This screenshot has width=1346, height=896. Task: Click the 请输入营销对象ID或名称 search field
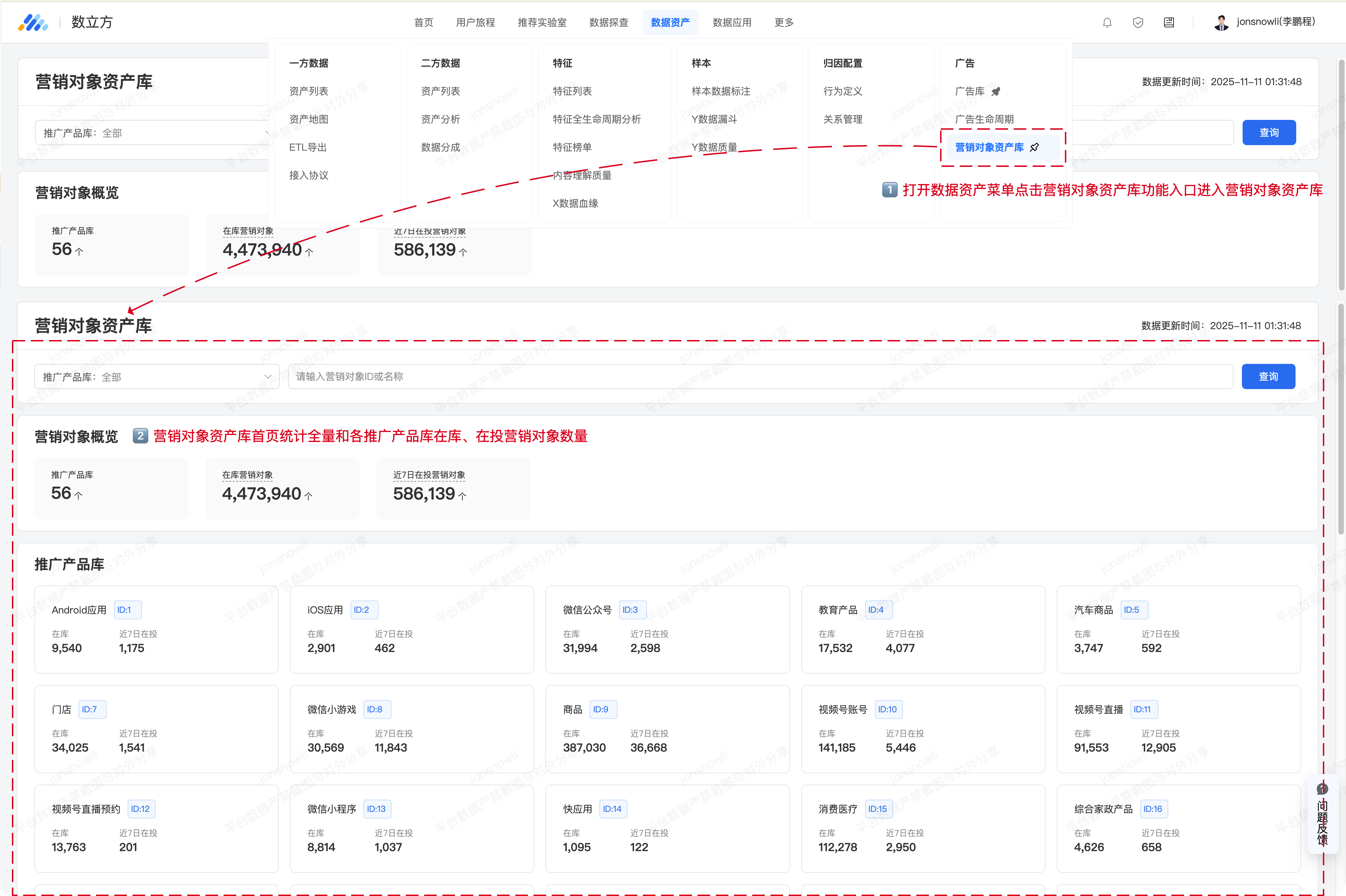760,376
